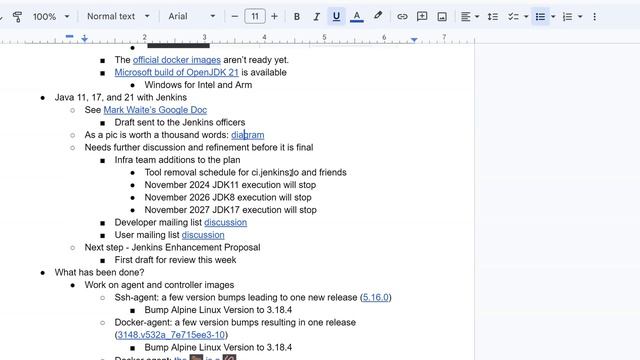The image size is (640, 360).
Task: Click 'Next step - Jenkins Enhancement Proposal' line
Action: (172, 247)
